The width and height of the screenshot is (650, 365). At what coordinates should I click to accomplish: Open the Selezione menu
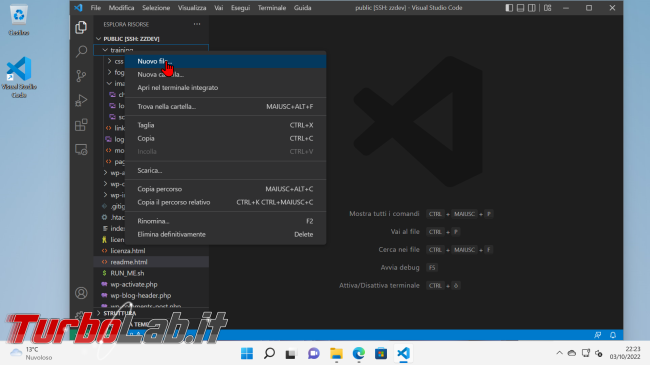tap(156, 8)
